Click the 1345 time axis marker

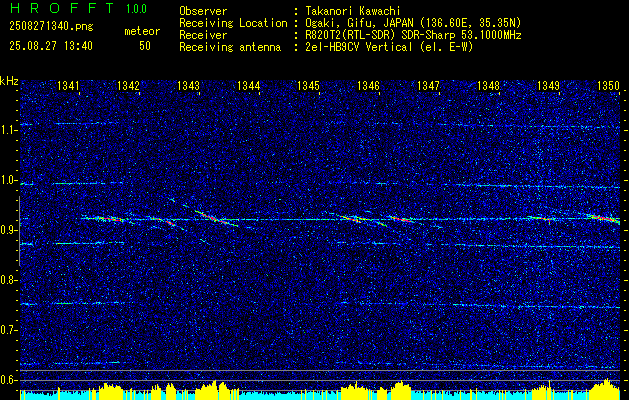tap(308, 85)
